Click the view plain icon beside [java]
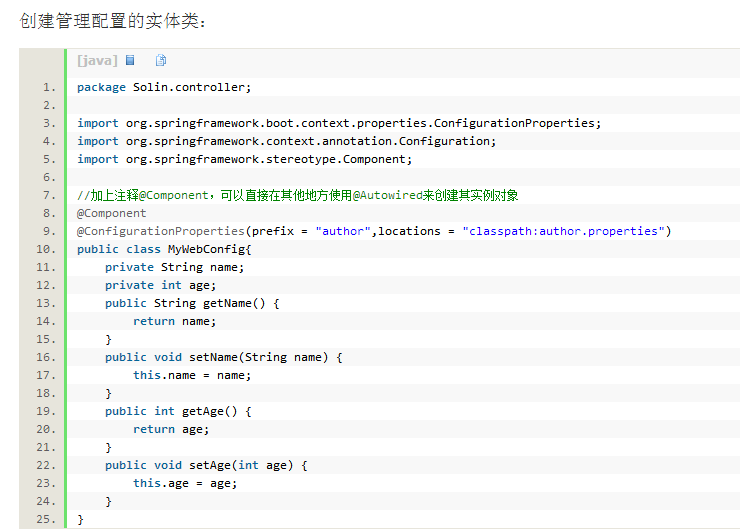740x531 pixels. pos(130,60)
